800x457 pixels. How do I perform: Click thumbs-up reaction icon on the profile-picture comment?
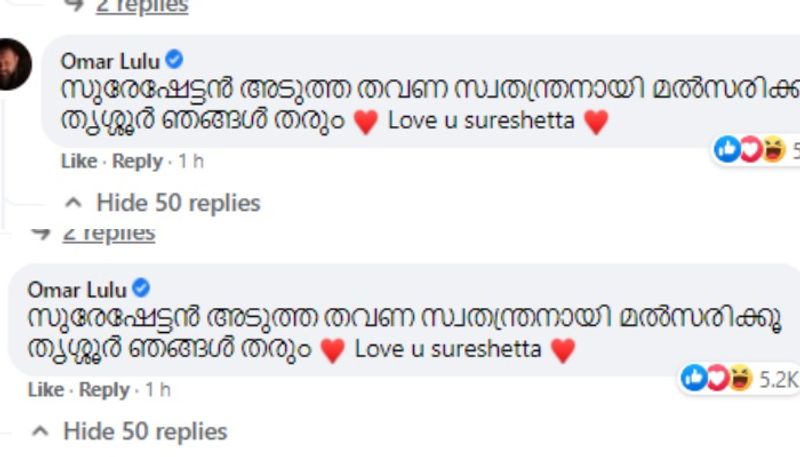coord(727,150)
